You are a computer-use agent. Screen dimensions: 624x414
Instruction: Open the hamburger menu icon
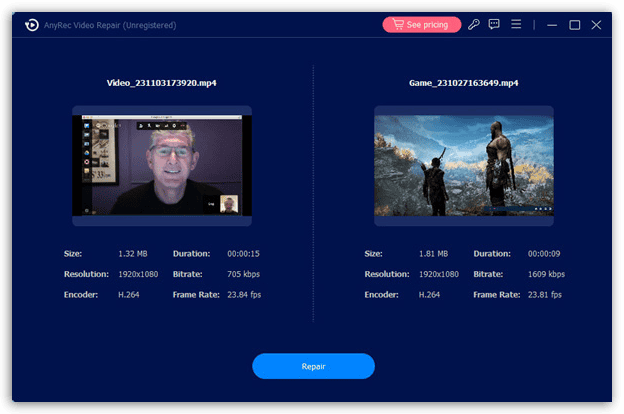[516, 24]
